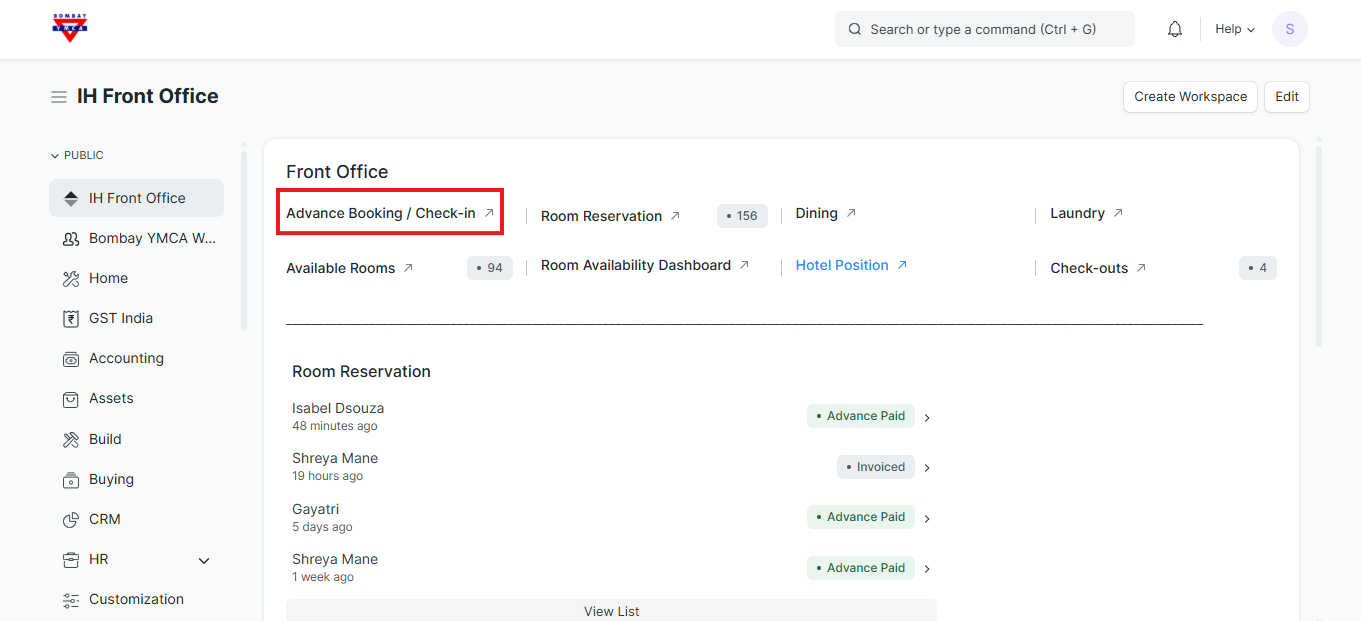This screenshot has width=1361, height=621.
Task: Open the CRM workspace
Action: [x=105, y=519]
